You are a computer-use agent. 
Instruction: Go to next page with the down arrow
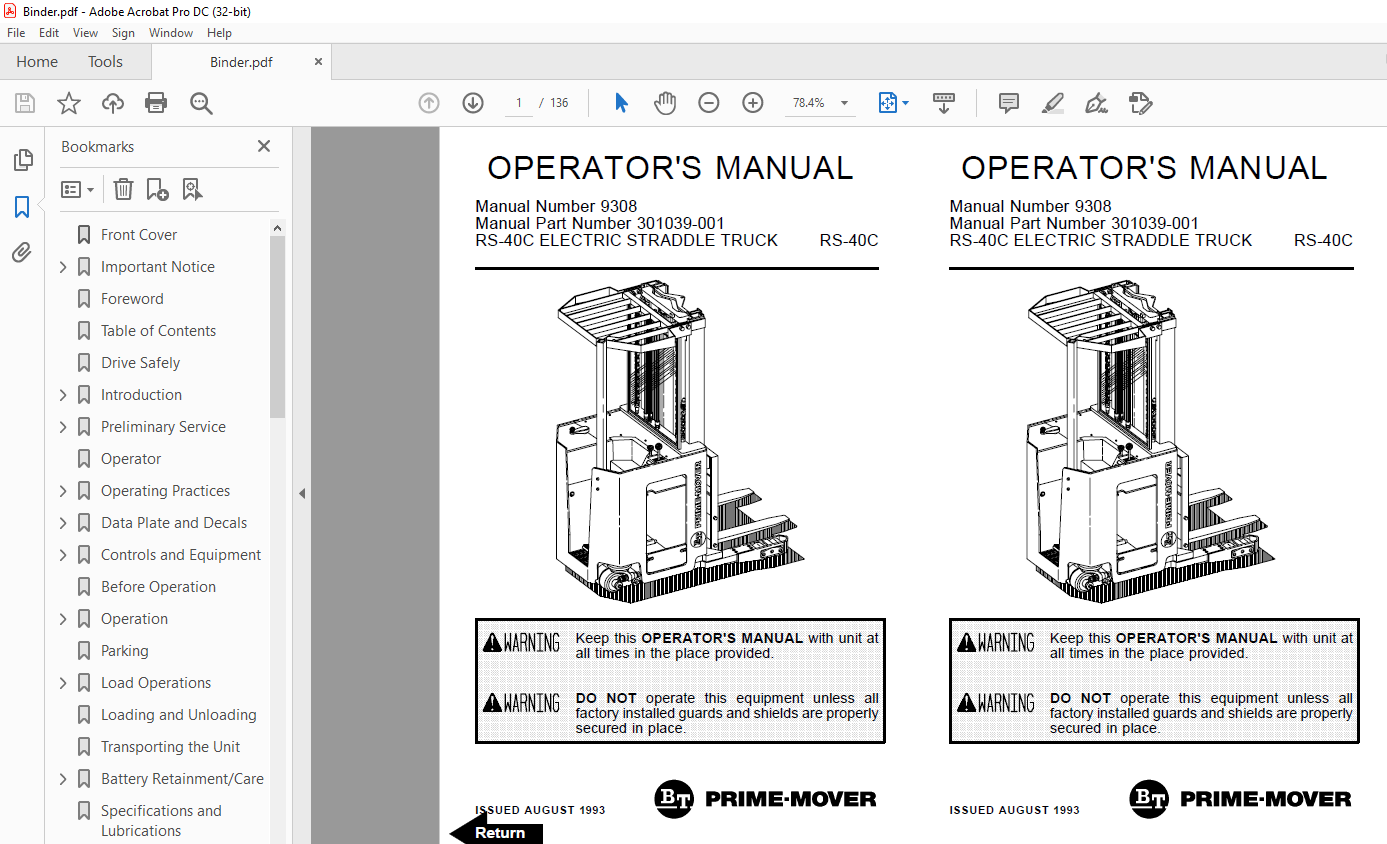click(473, 103)
